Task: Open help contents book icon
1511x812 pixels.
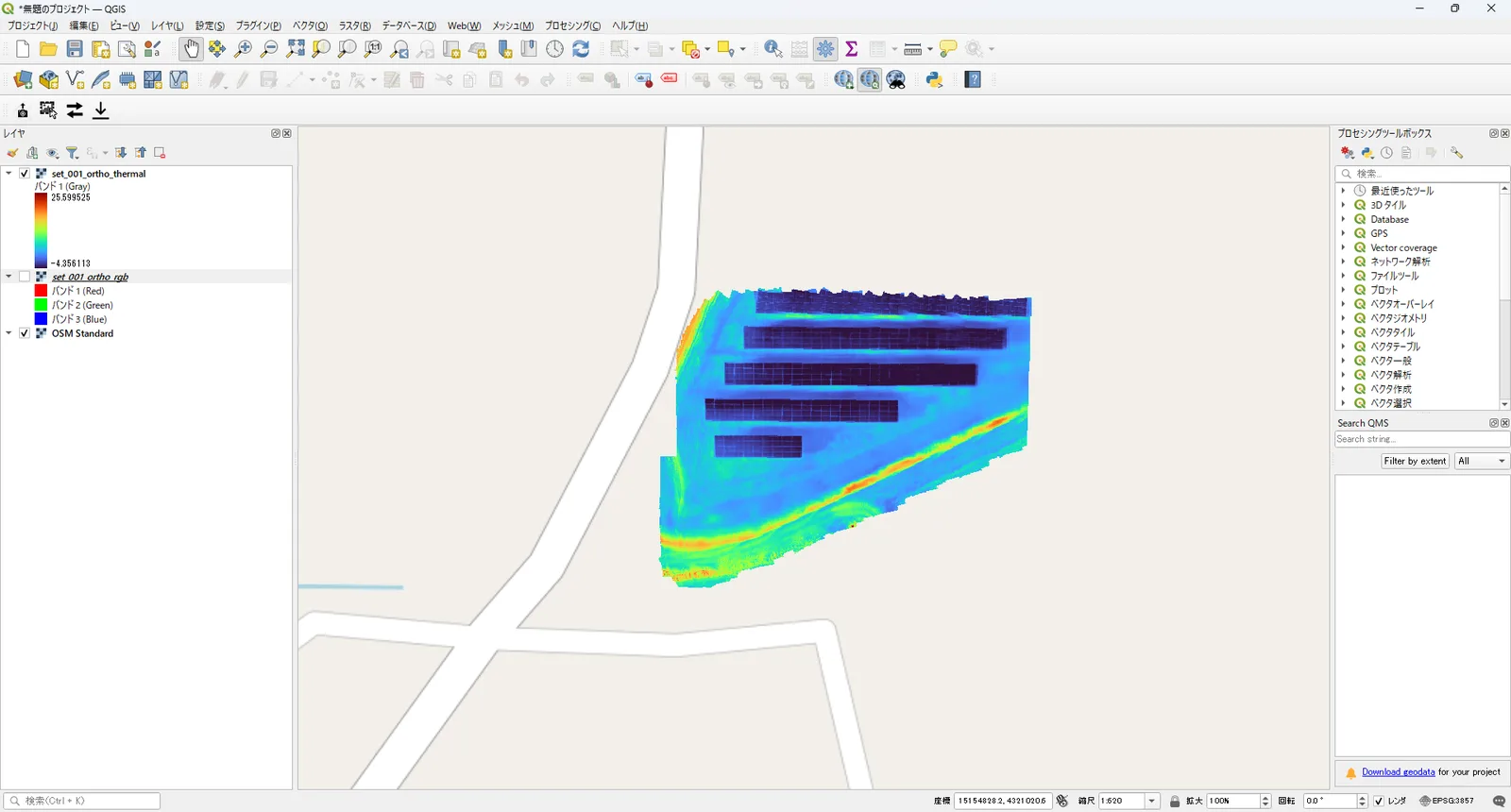Action: (x=973, y=80)
